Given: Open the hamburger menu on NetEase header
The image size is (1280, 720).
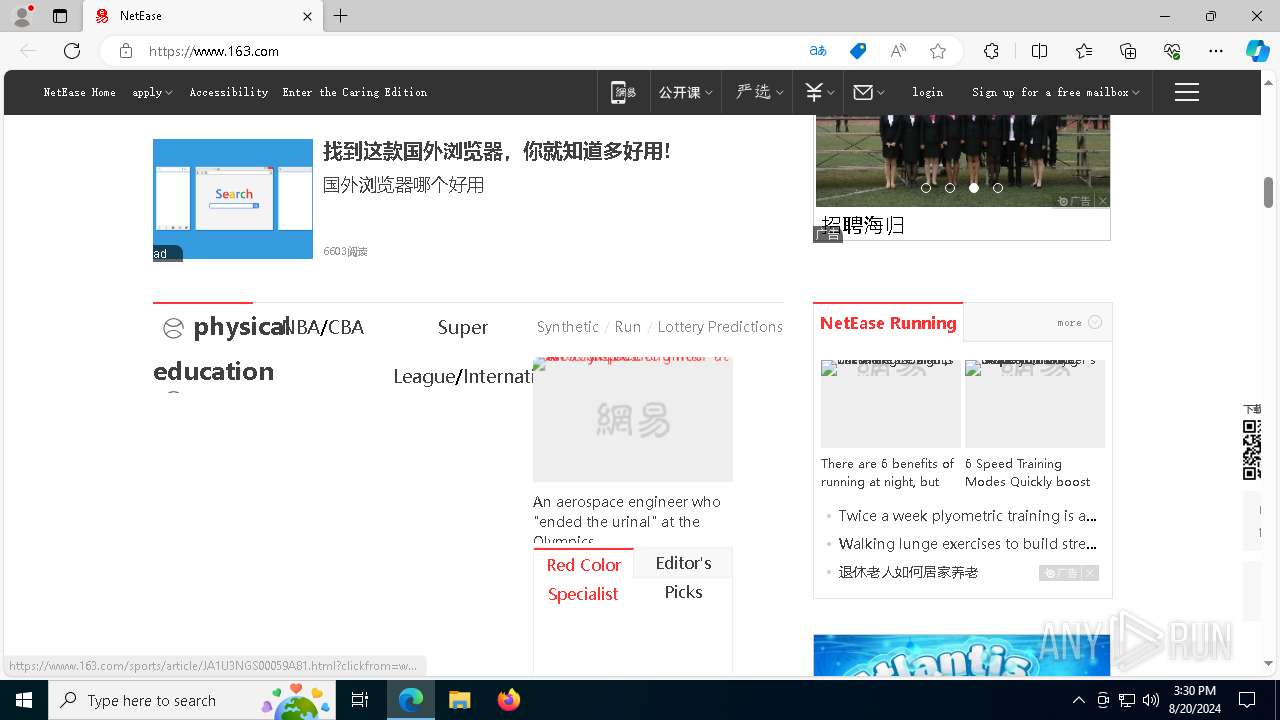Looking at the screenshot, I should [1186, 92].
